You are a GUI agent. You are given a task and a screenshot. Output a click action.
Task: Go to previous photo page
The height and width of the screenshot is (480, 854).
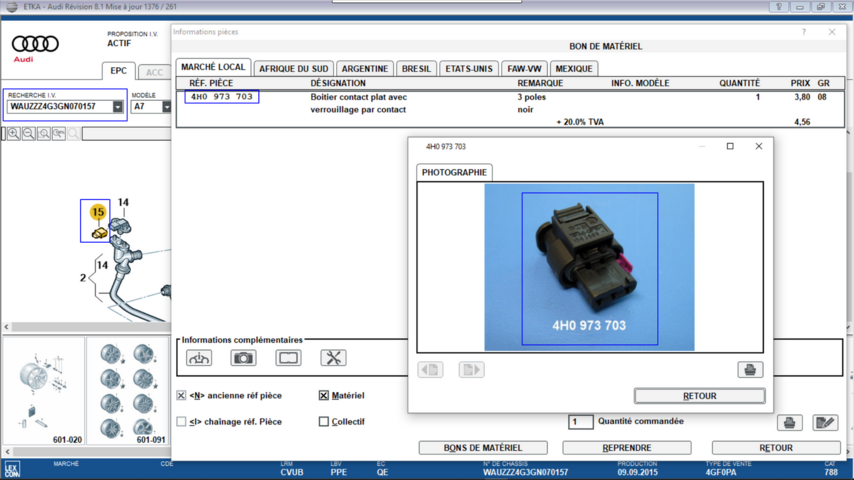430,370
